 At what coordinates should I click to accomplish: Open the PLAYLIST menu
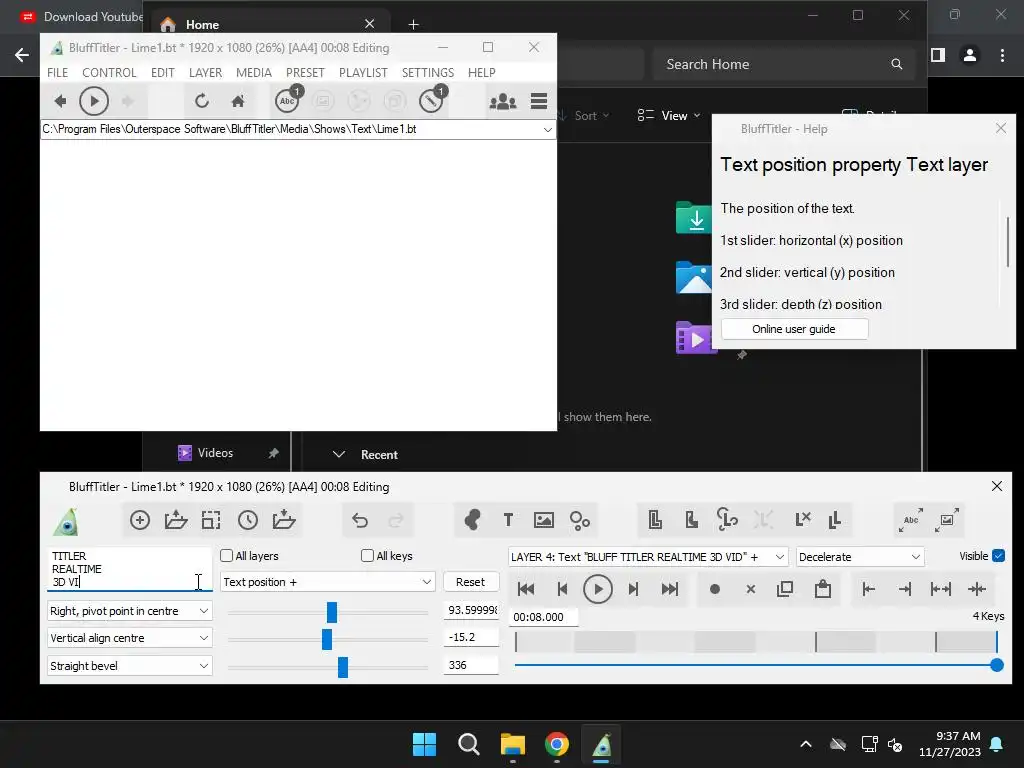coord(363,72)
